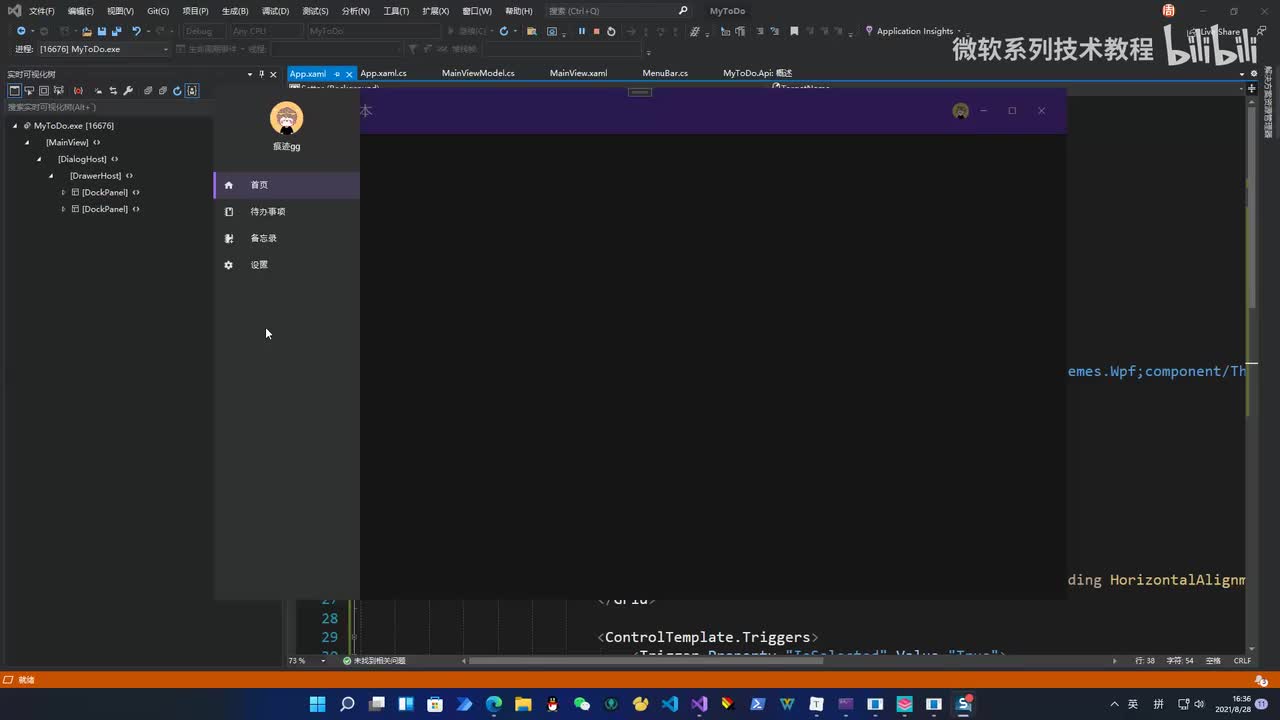
Task: Switch to the MainViewModel.cs tab
Action: pos(478,73)
